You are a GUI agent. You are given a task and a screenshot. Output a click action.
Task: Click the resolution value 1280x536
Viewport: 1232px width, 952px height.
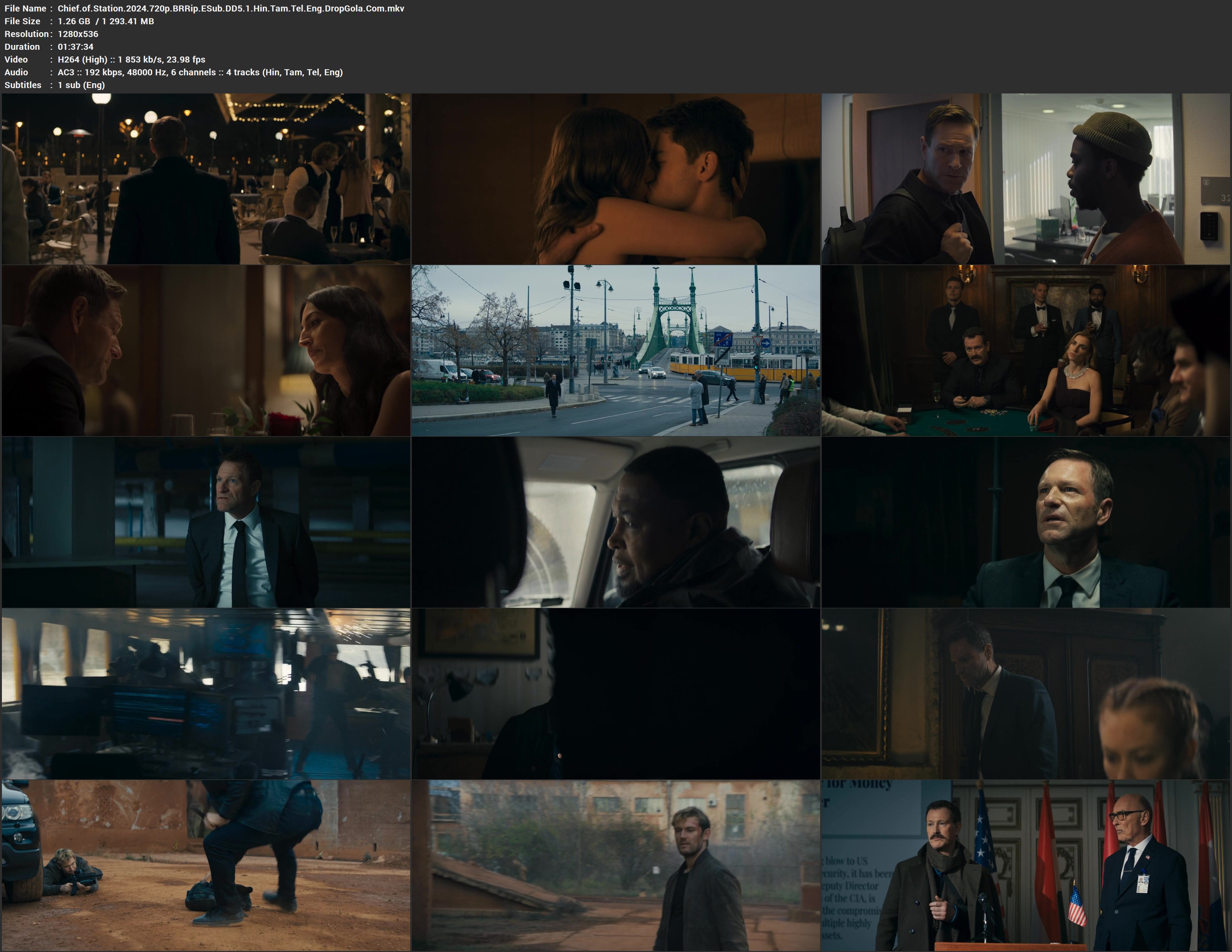pyautogui.click(x=78, y=34)
